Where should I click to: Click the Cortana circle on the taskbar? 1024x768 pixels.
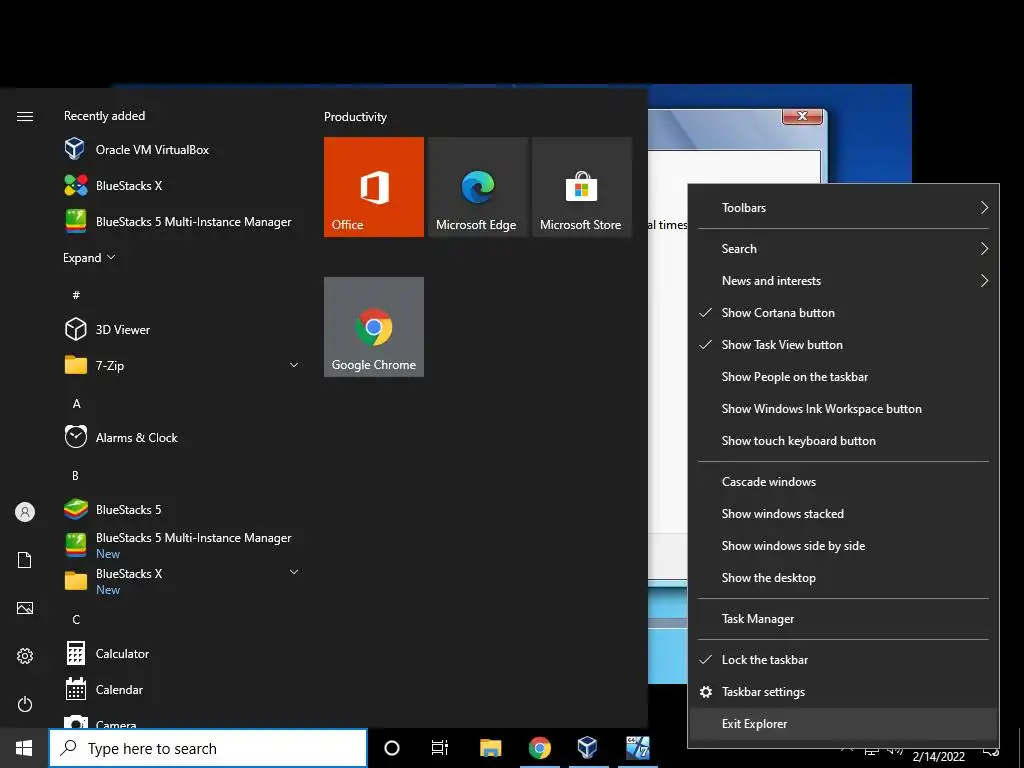pos(392,748)
